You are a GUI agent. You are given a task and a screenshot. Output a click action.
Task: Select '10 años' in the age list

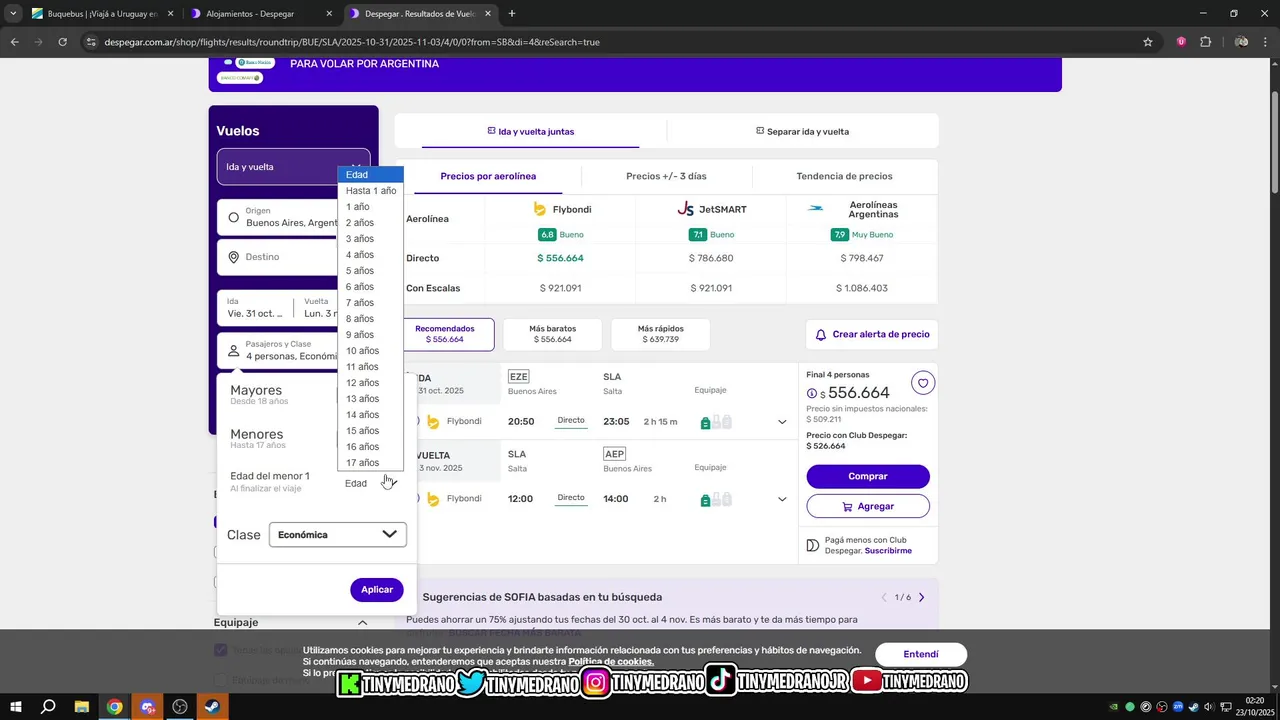point(371,351)
